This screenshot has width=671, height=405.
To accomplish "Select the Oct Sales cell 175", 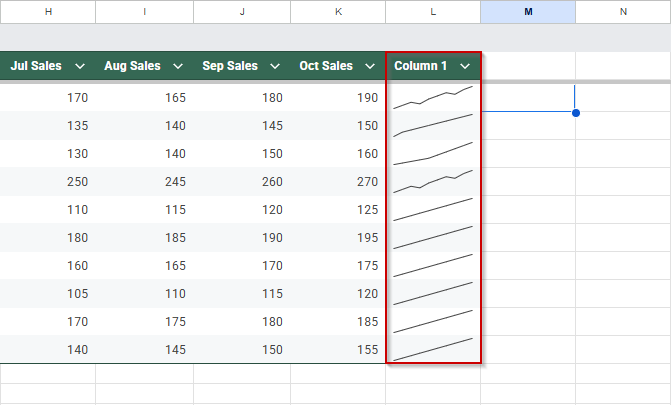I will click(x=338, y=265).
